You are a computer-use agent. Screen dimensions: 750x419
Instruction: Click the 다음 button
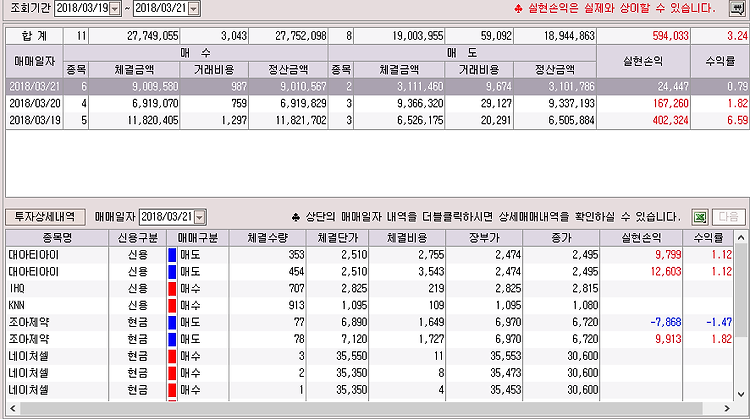(728, 217)
